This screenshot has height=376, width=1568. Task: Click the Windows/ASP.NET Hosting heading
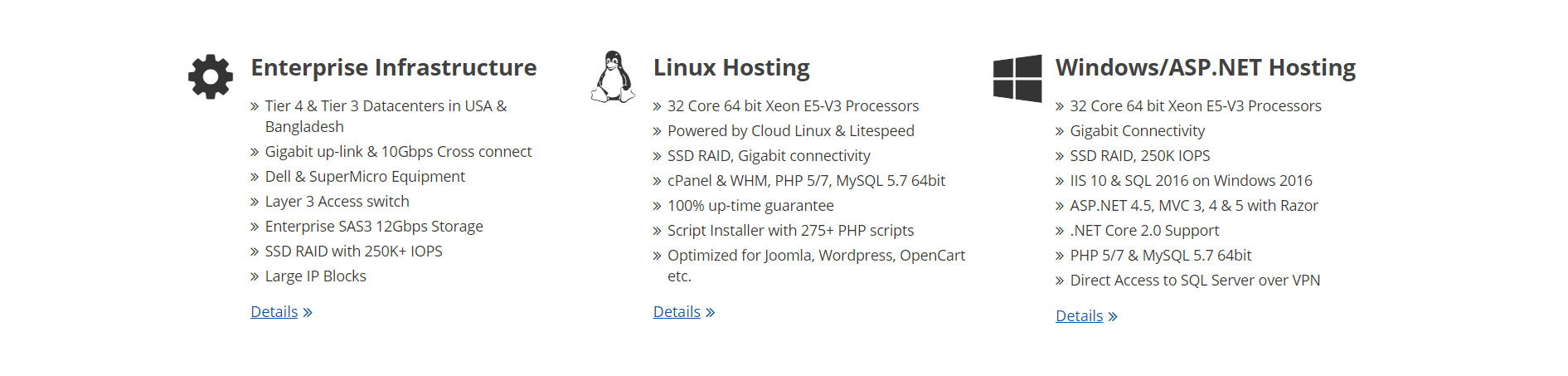point(1206,67)
